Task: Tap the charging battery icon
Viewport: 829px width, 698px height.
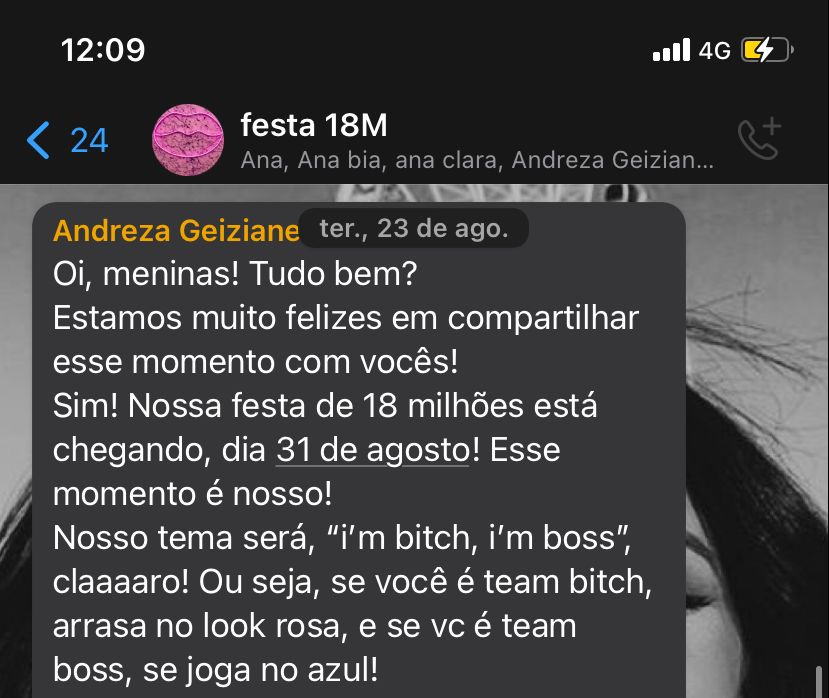Action: click(x=767, y=50)
